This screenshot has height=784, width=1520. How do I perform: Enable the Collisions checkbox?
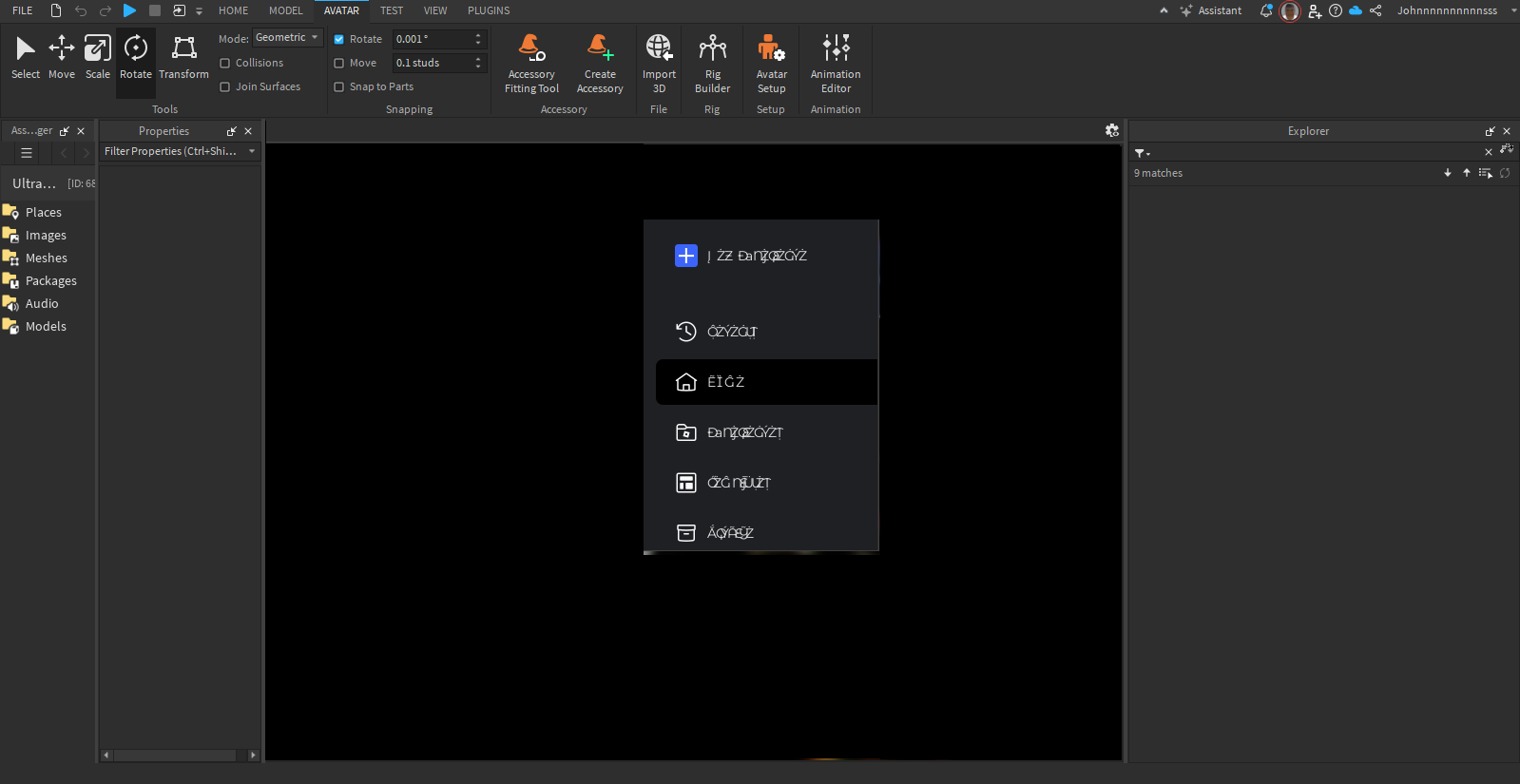[225, 64]
